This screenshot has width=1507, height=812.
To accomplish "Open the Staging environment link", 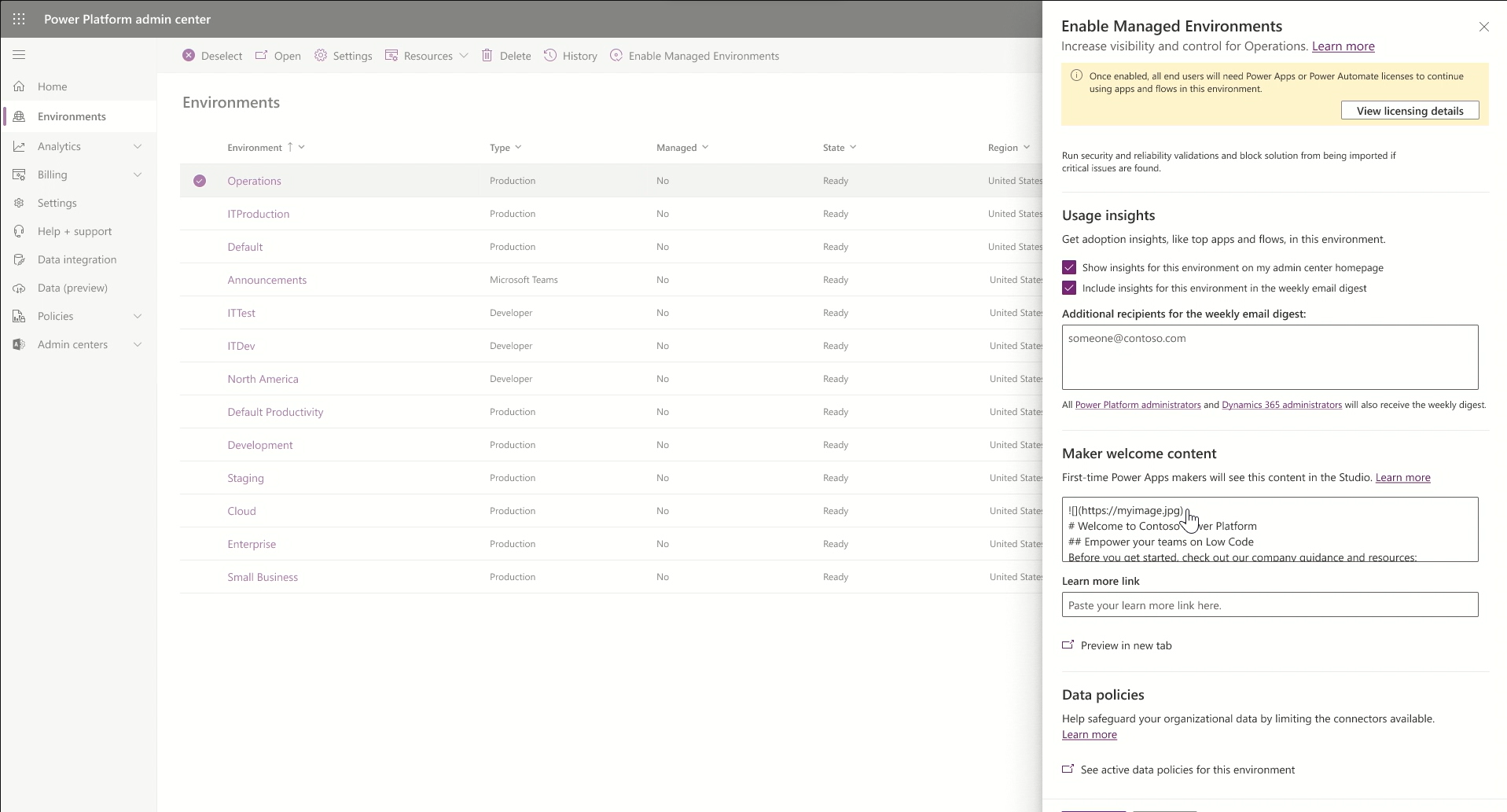I will coord(245,478).
